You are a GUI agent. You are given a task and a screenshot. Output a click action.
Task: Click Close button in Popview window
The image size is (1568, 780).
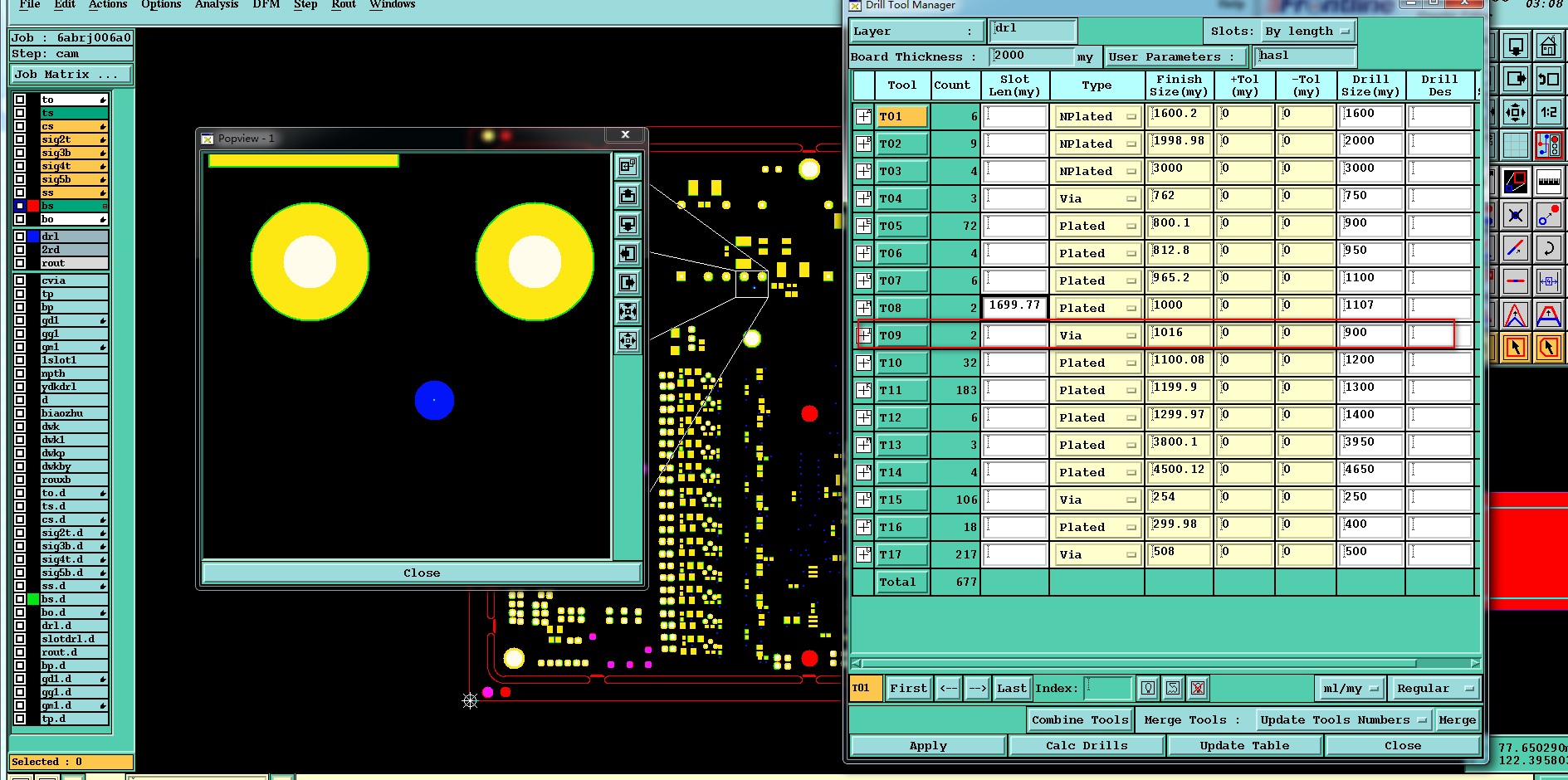(422, 573)
